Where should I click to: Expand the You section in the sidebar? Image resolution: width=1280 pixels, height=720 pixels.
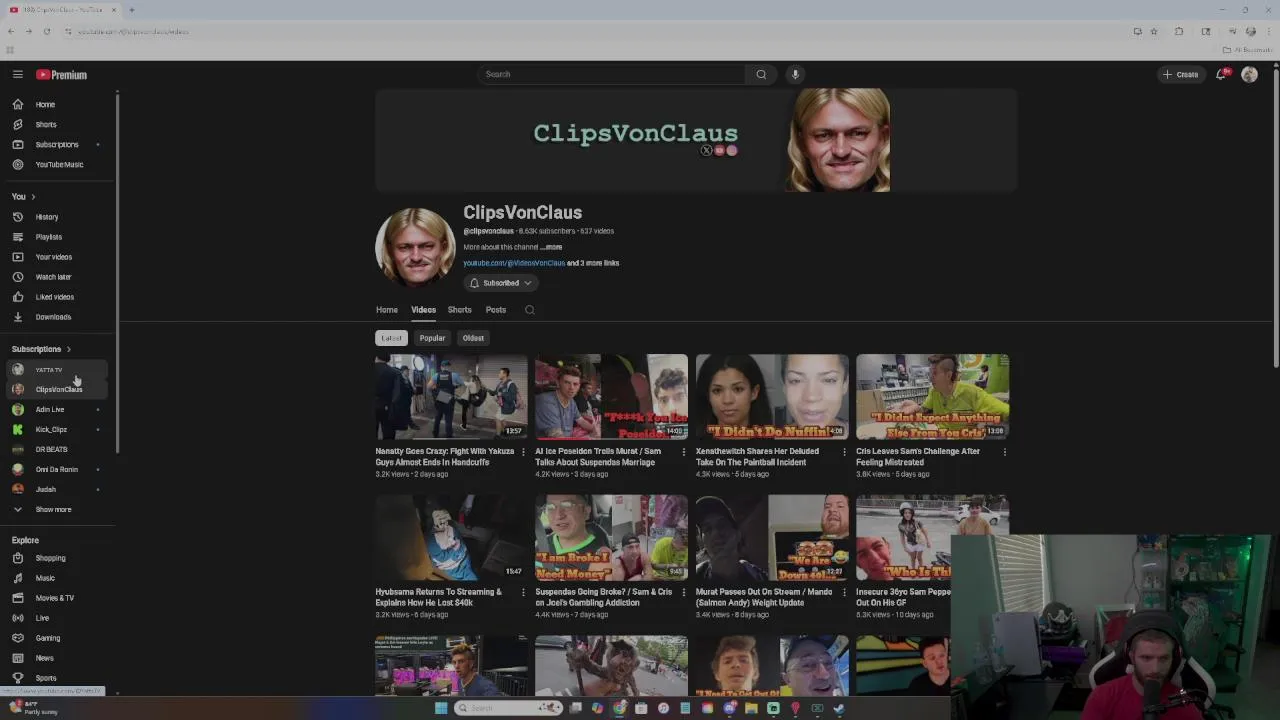pos(24,197)
